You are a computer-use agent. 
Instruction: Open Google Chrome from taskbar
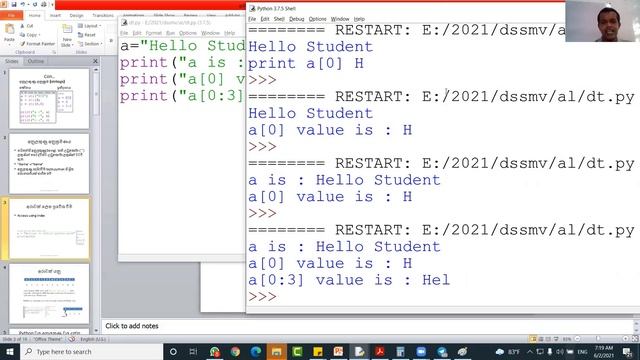pos(235,351)
